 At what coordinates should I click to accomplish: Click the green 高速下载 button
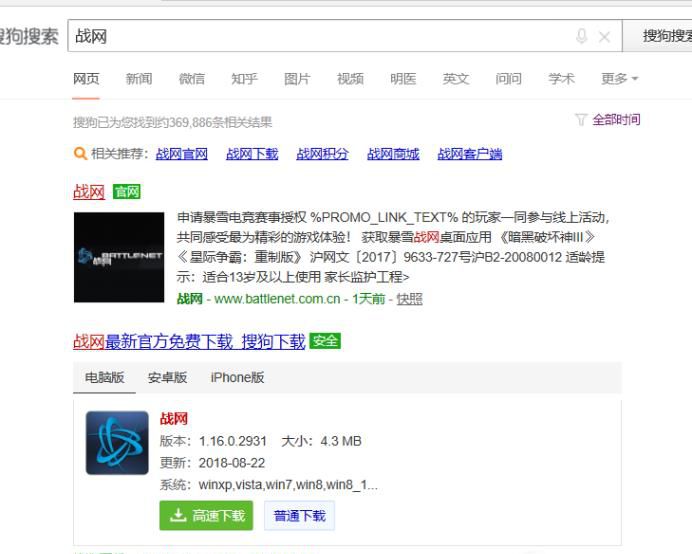(206, 515)
